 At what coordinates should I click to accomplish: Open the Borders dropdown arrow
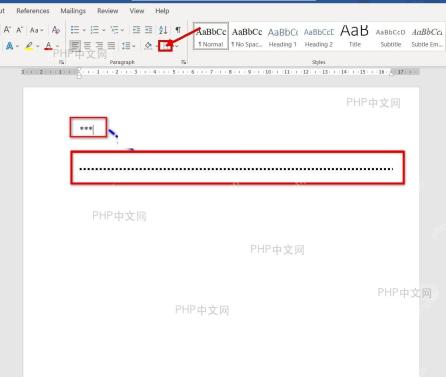pyautogui.click(x=176, y=46)
